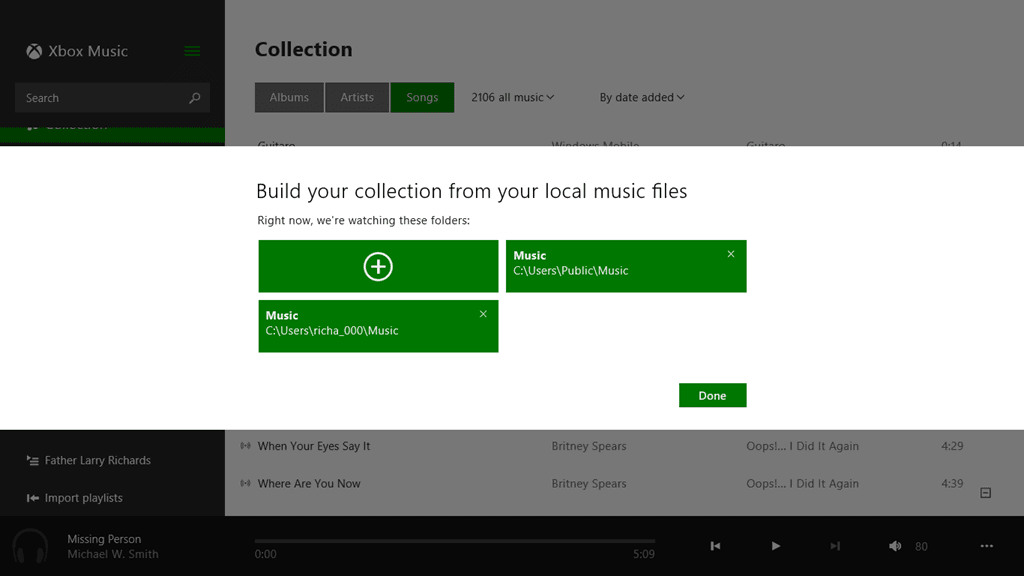The image size is (1024, 576).
Task: Open the more options ellipsis icon
Action: [987, 546]
